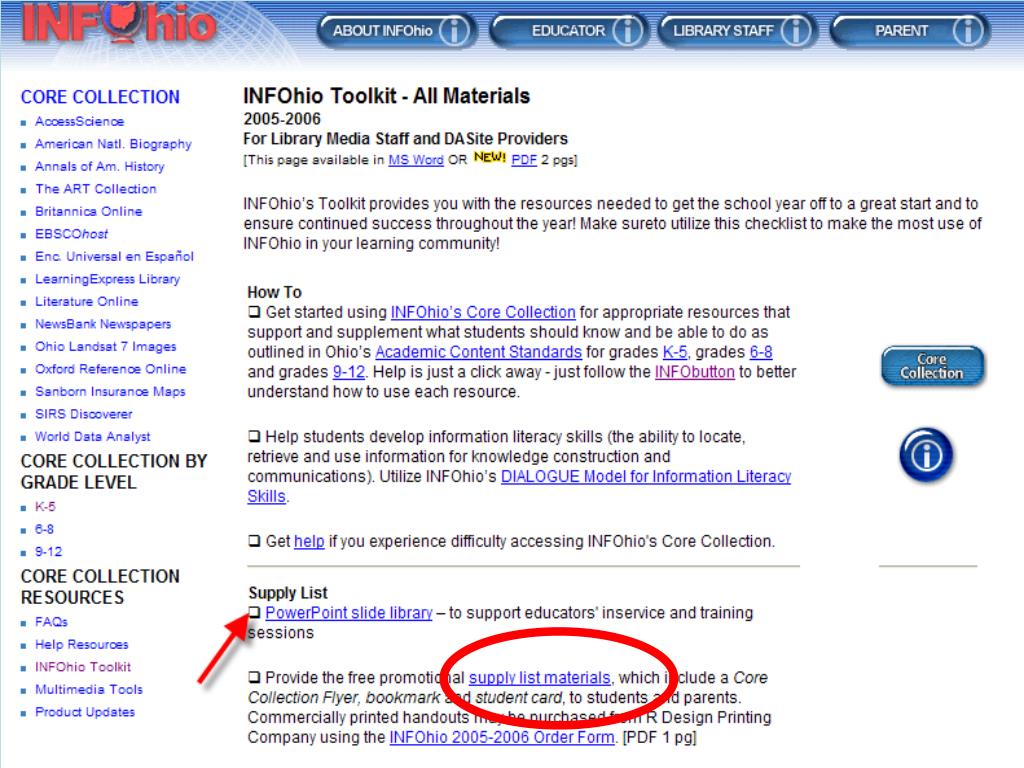
Task: Open NewsBank Newspapers link
Action: click(103, 324)
